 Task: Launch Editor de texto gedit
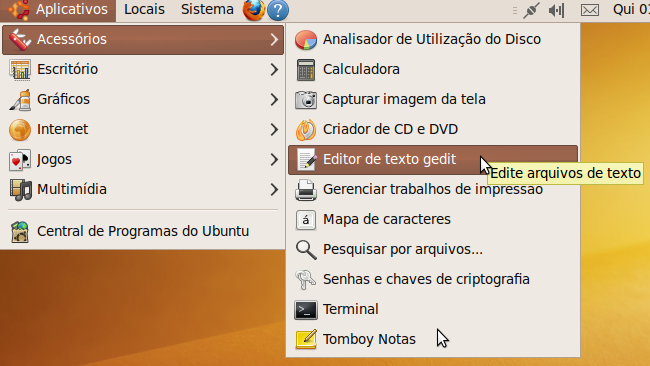click(433, 160)
